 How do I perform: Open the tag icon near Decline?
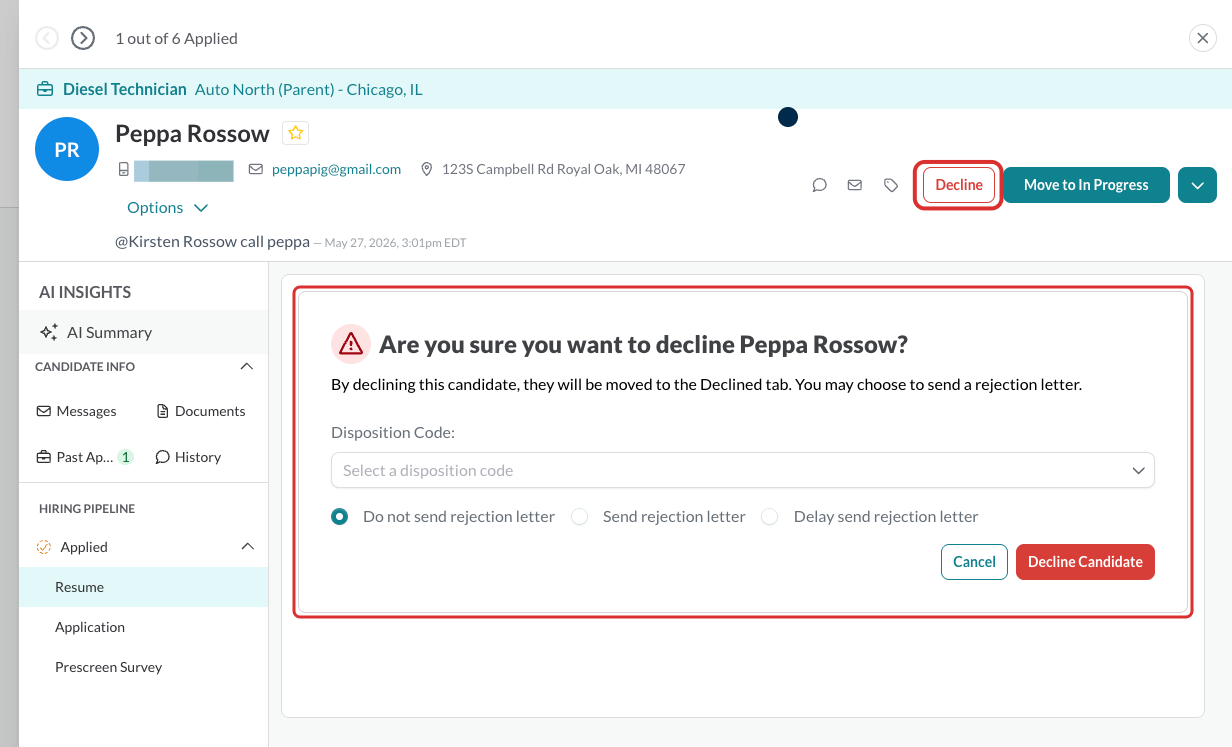[x=891, y=185]
